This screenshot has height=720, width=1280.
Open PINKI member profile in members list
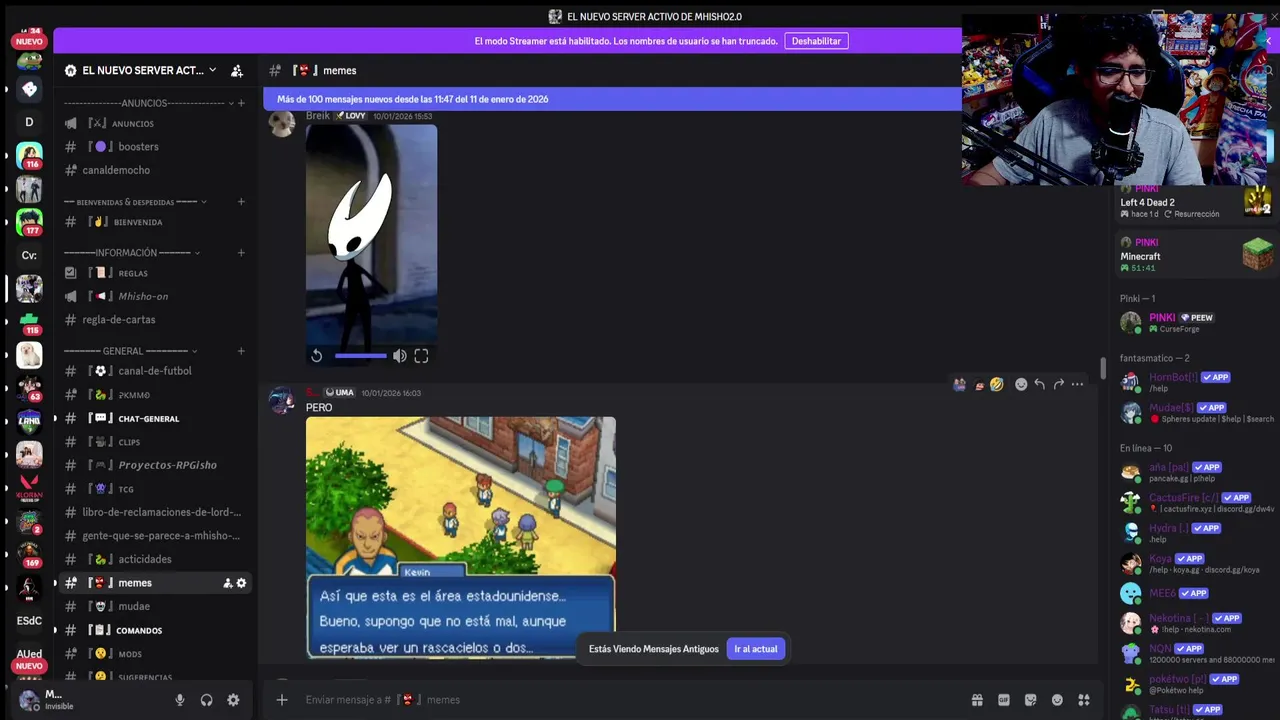1195,322
